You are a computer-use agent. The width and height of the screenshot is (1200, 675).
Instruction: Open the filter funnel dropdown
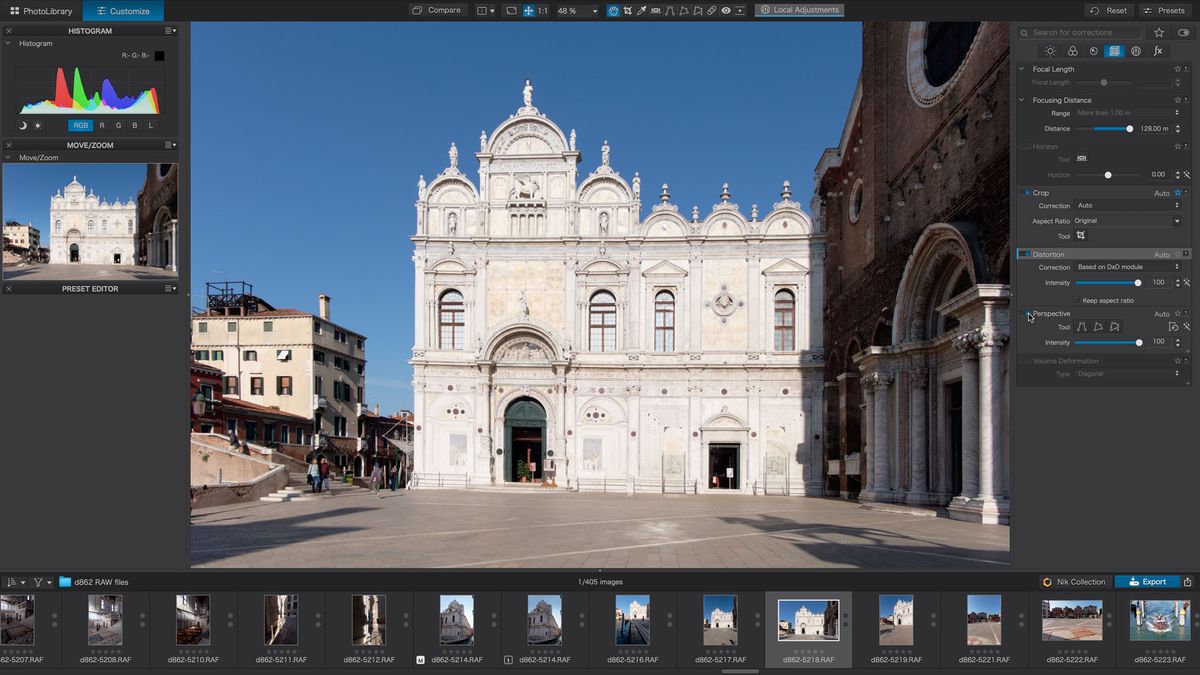point(42,582)
